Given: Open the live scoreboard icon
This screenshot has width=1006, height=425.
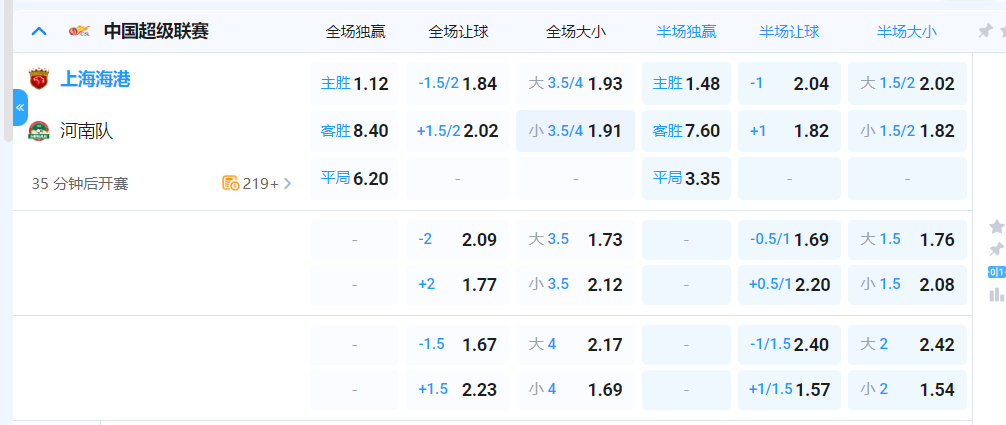Looking at the screenshot, I should point(996,272).
